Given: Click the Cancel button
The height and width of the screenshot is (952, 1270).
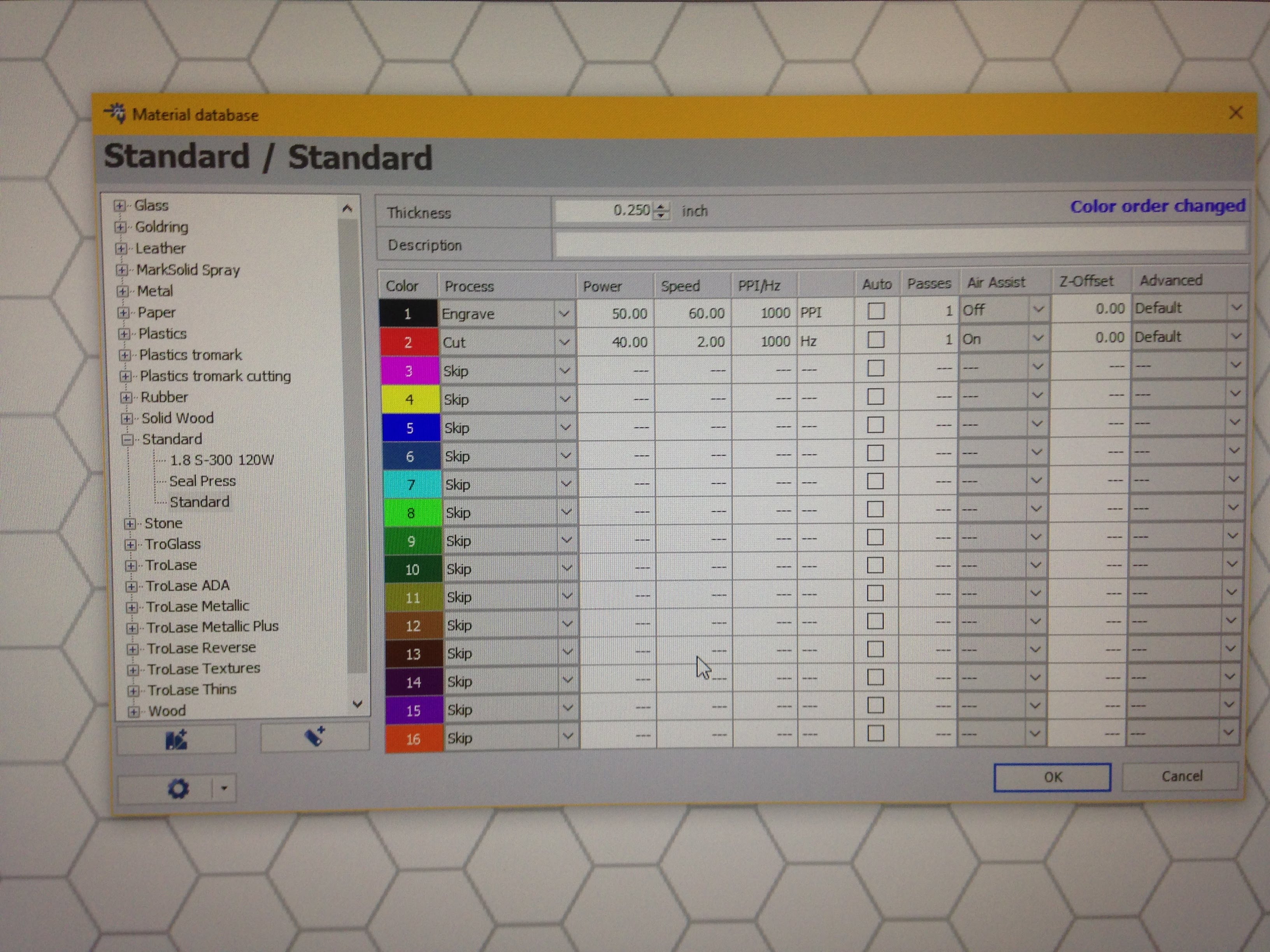Looking at the screenshot, I should pos(1181,776).
